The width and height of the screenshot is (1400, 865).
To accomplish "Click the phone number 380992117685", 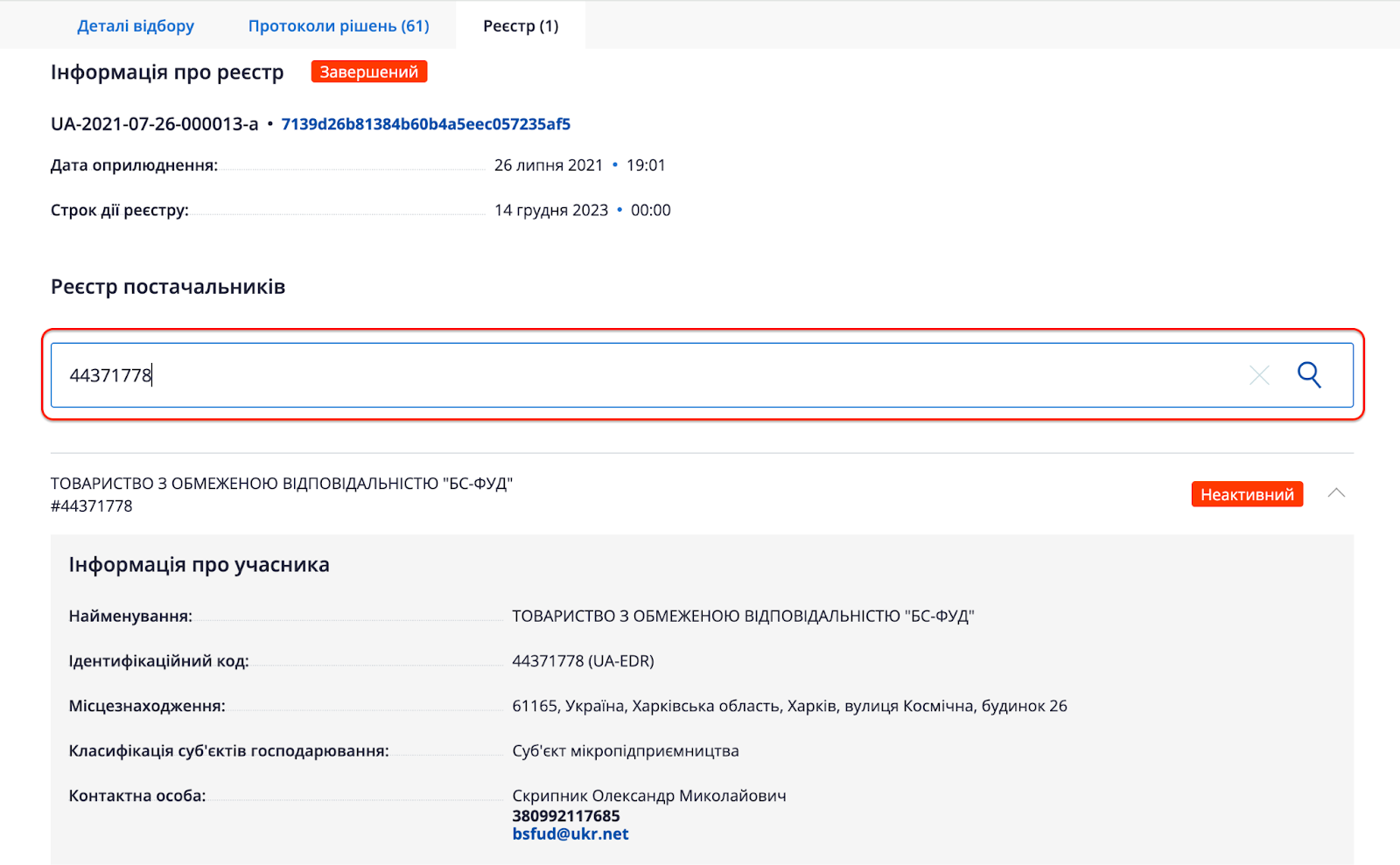I will click(x=566, y=816).
